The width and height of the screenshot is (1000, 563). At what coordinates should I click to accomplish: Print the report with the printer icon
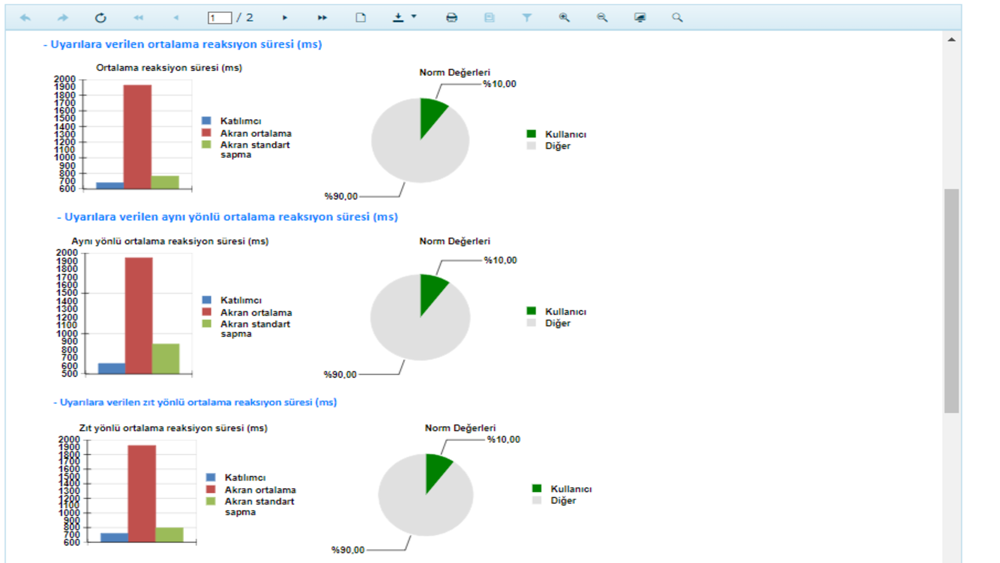click(452, 18)
